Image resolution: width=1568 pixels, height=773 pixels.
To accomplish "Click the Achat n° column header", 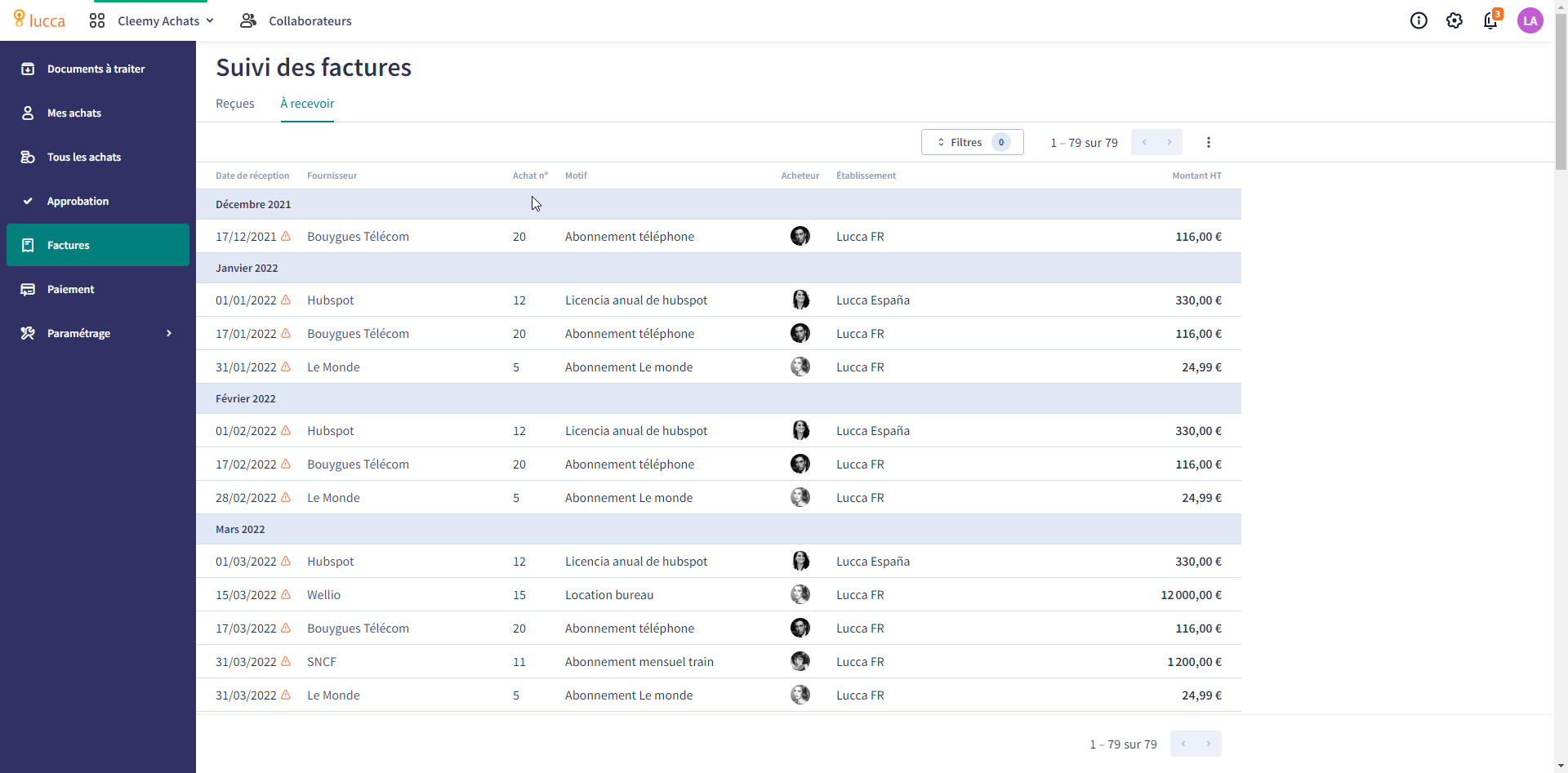I will 530,175.
